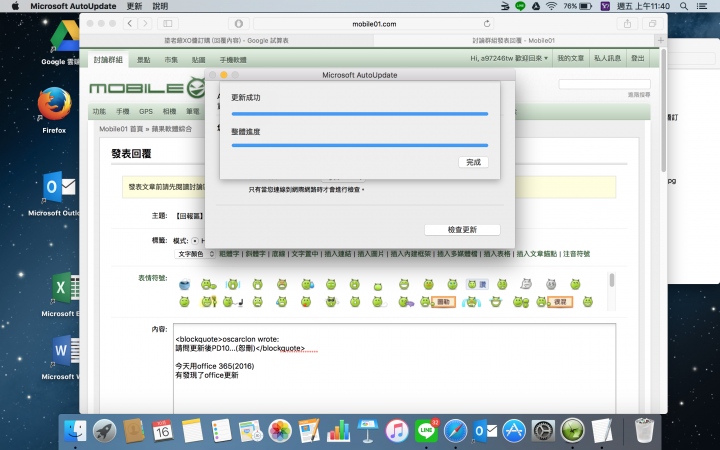Insert the blue thumbs-up 讚 emoticon

pyautogui.click(x=477, y=285)
